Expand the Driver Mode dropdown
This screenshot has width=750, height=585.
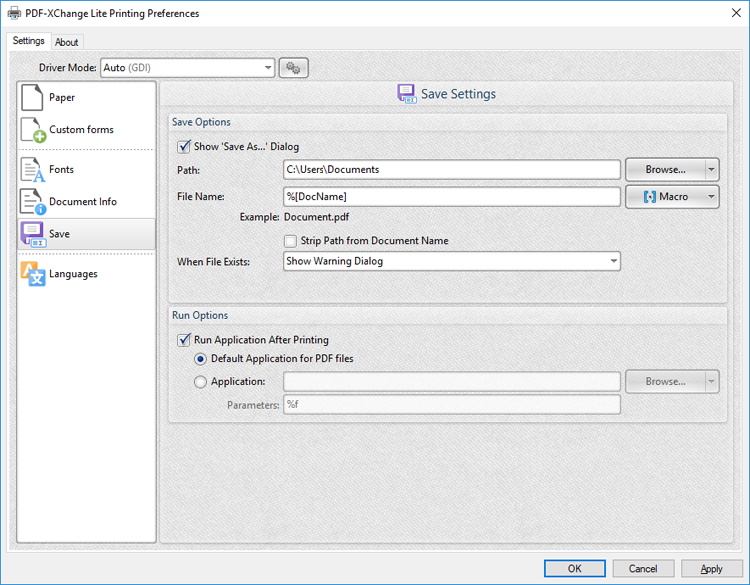click(x=268, y=68)
